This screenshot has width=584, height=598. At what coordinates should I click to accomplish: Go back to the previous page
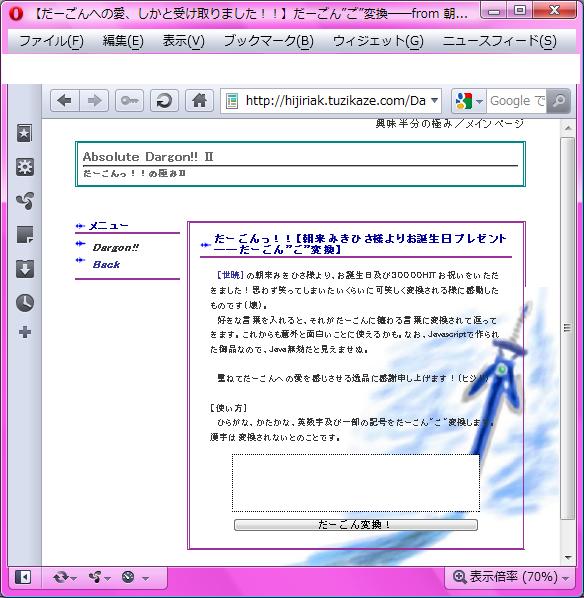click(64, 101)
